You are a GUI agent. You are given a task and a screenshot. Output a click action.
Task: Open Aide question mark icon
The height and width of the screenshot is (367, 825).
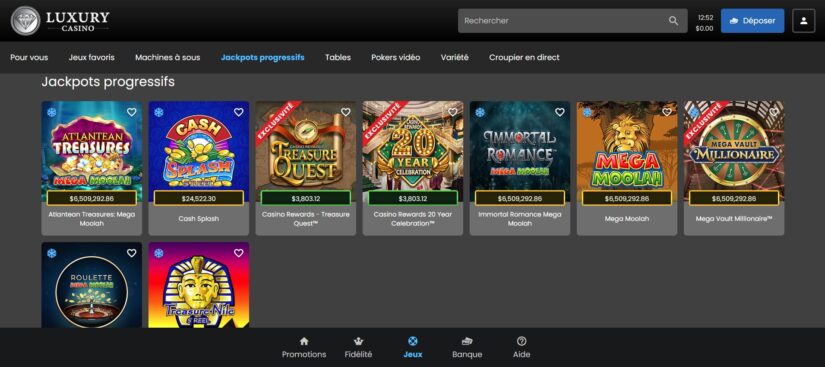[521, 341]
